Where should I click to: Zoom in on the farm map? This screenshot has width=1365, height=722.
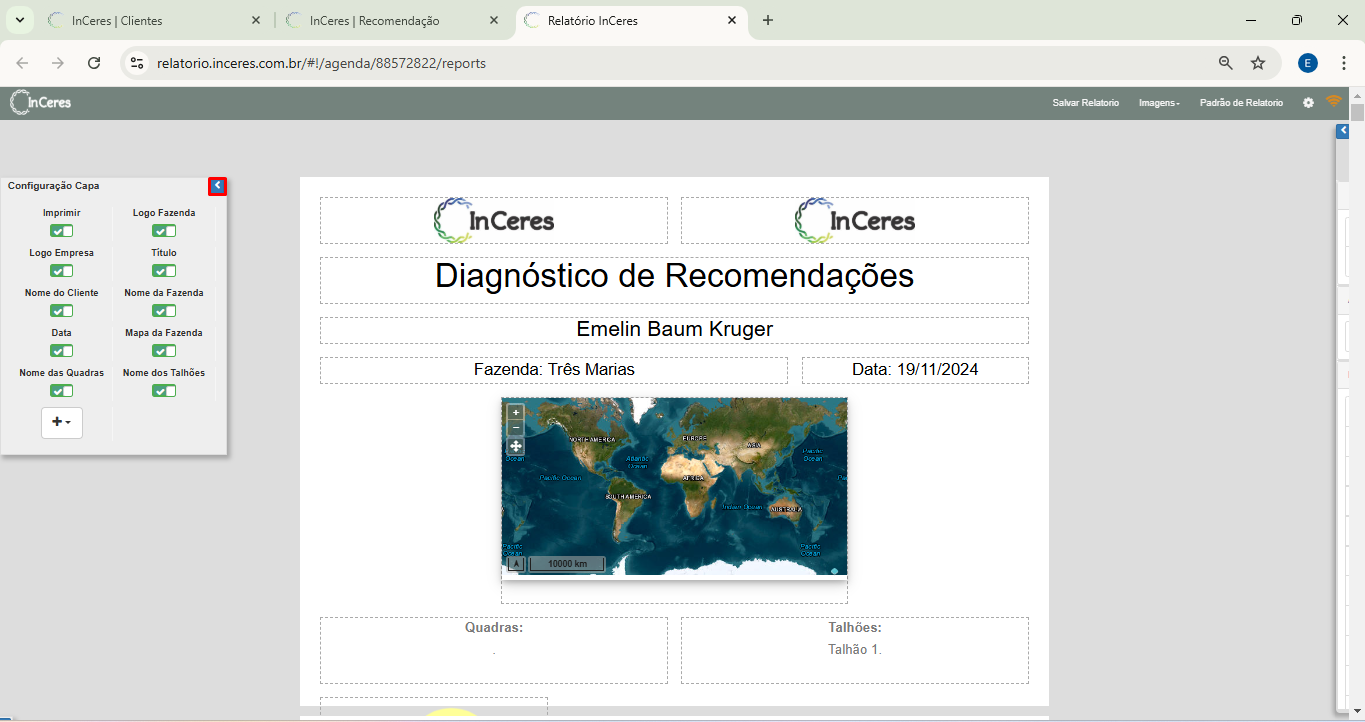516,412
